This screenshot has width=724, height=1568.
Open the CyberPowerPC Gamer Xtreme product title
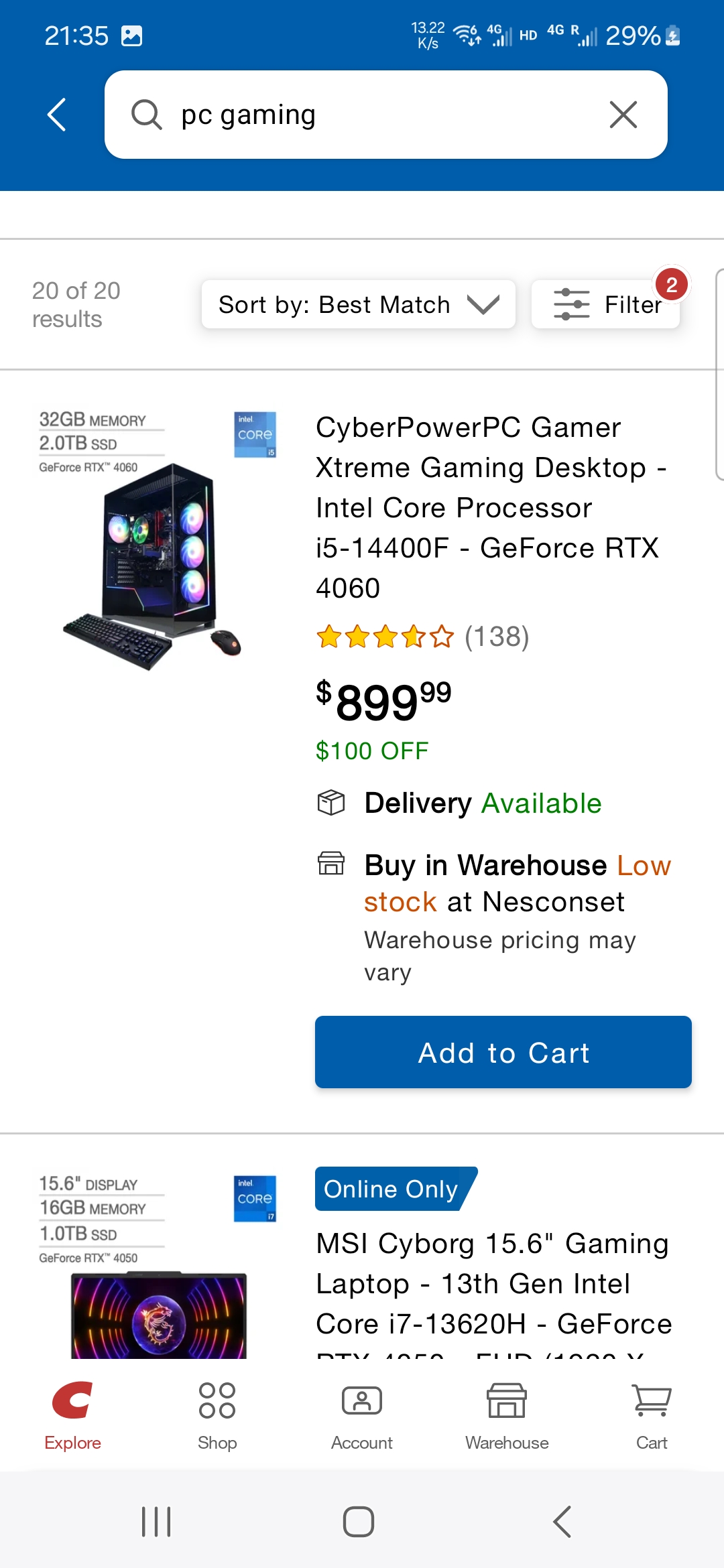(x=491, y=507)
